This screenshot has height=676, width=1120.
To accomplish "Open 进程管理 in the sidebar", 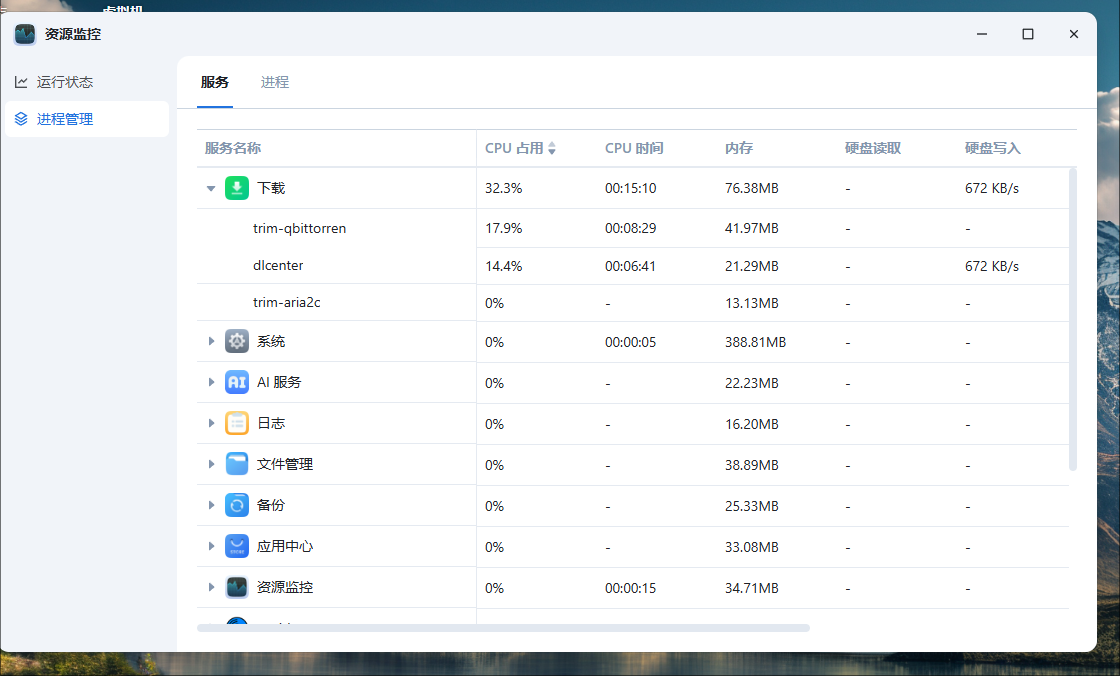I will tap(86, 119).
